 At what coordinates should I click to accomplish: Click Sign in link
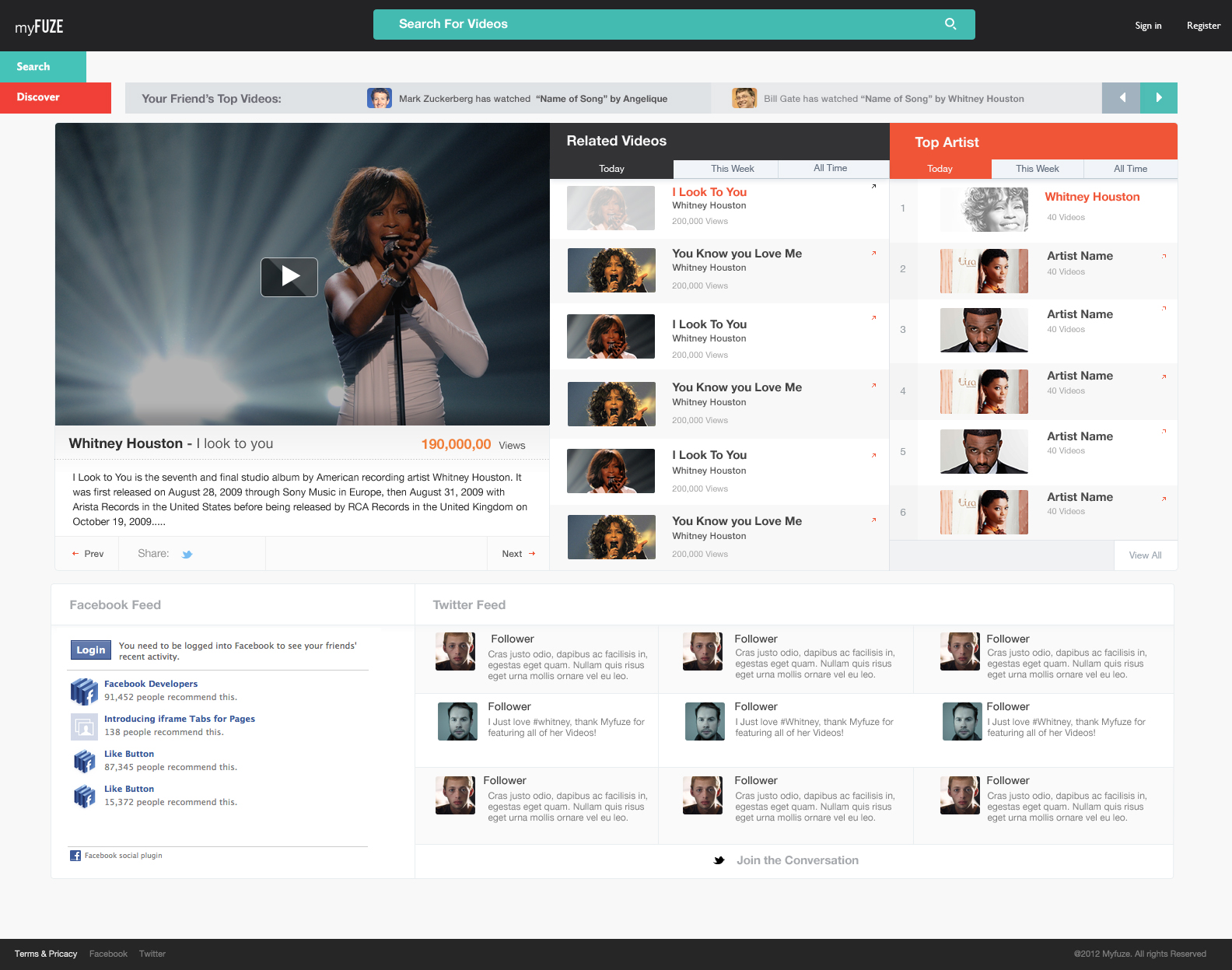1148,26
